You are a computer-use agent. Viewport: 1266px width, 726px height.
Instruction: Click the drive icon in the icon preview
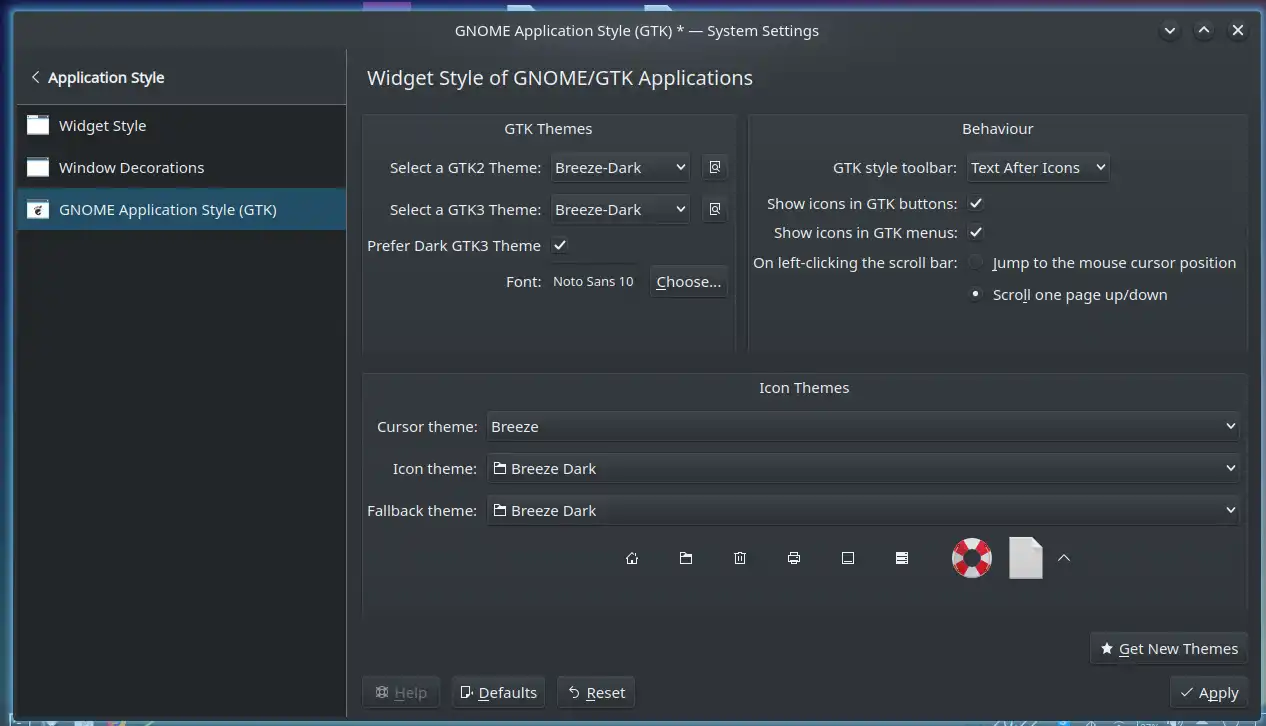coord(902,558)
